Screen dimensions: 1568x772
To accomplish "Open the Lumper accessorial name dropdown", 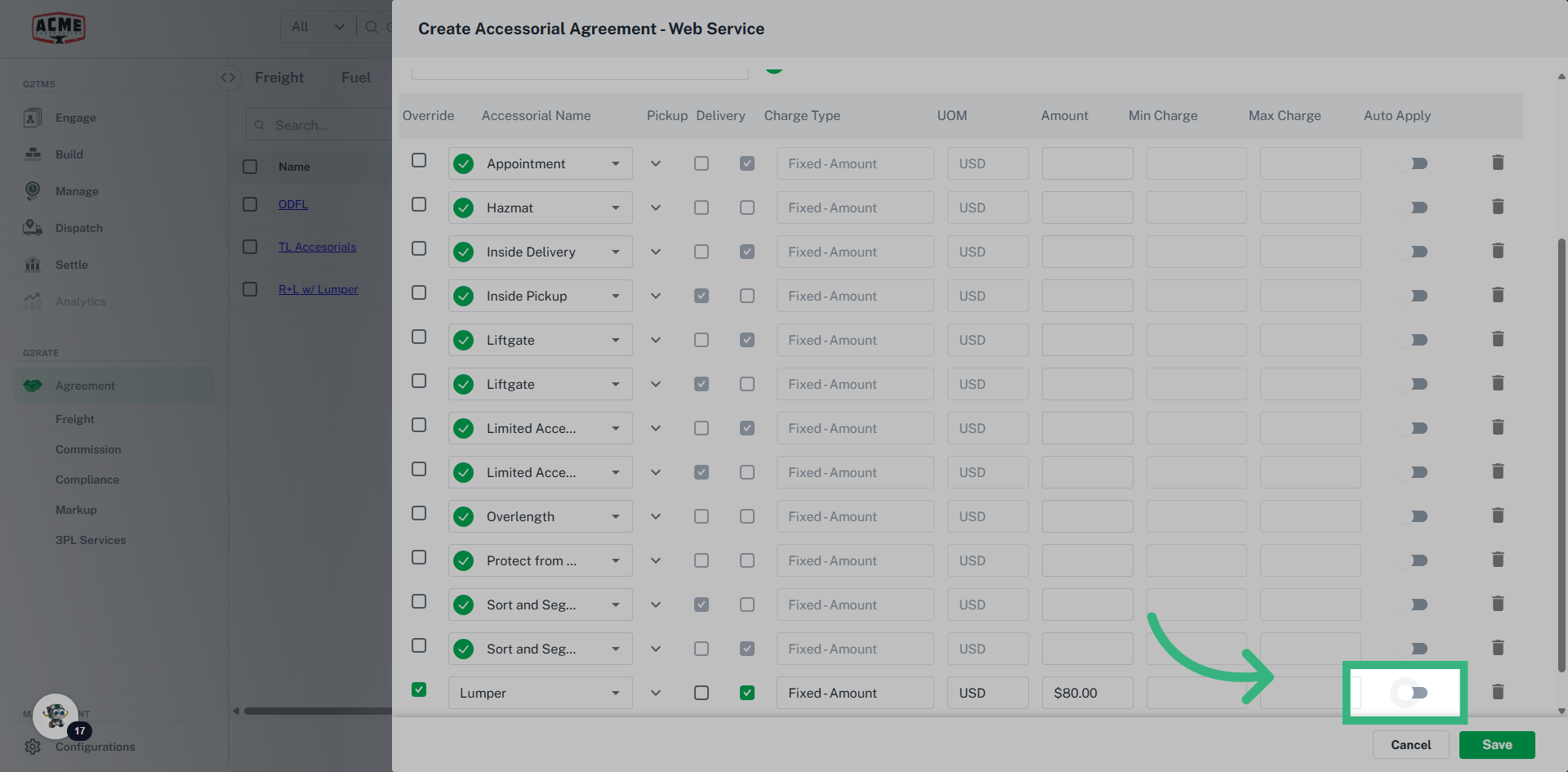I will pyautogui.click(x=615, y=693).
